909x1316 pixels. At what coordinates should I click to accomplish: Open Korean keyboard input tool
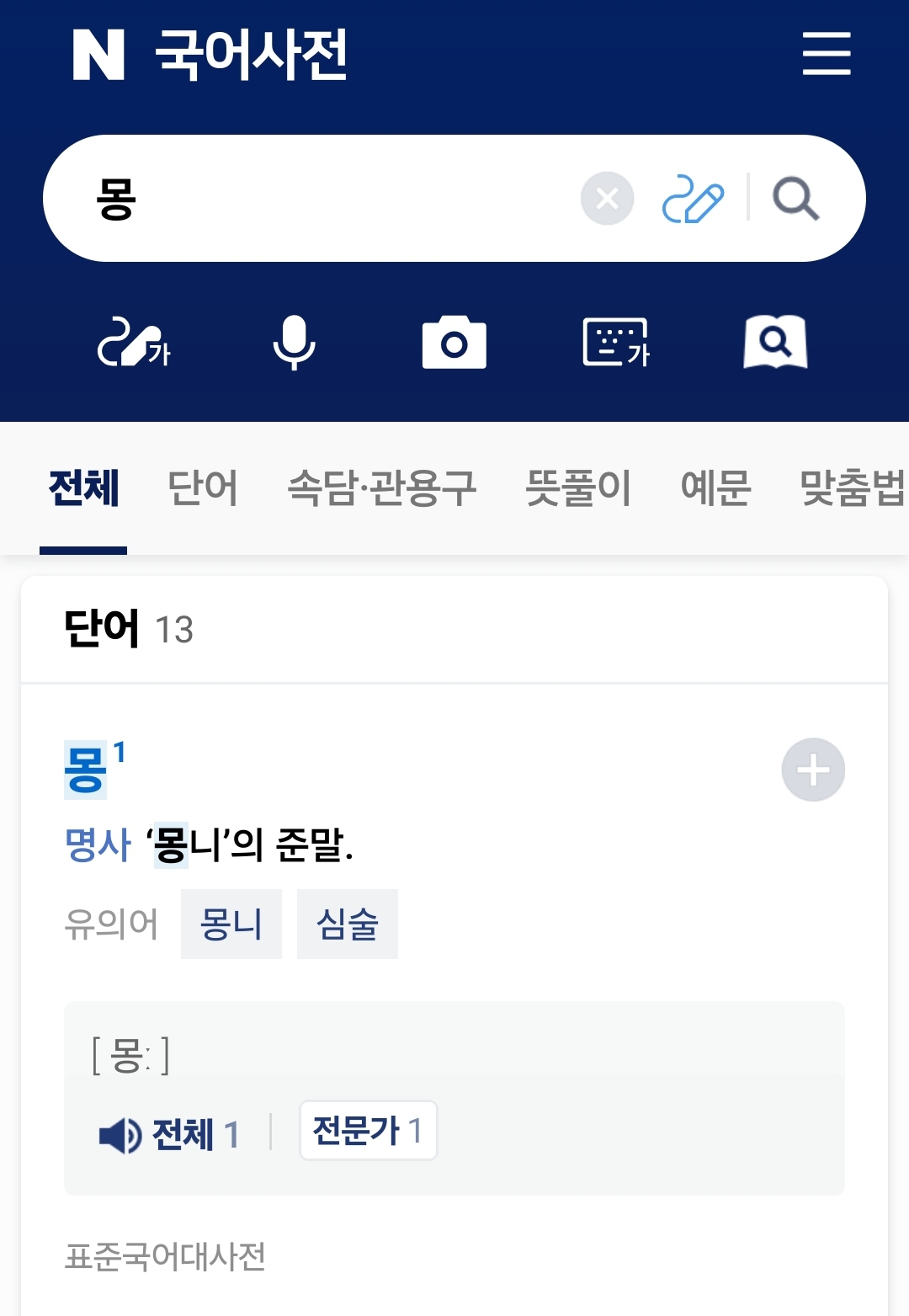click(615, 343)
